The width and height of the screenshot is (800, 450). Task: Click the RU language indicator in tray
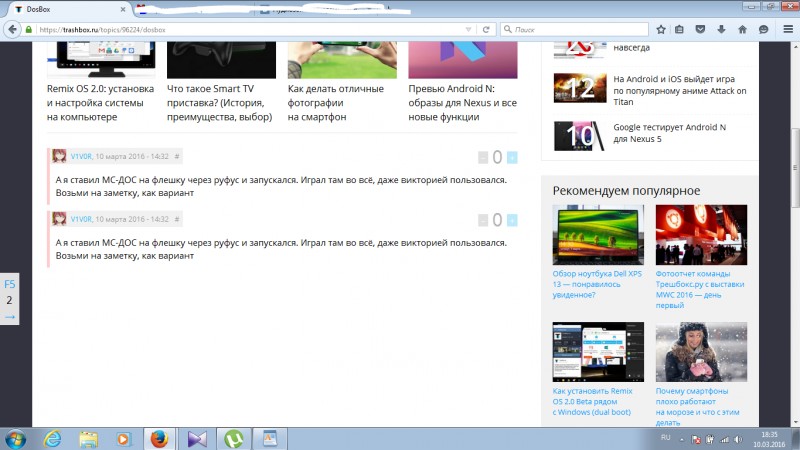665,437
